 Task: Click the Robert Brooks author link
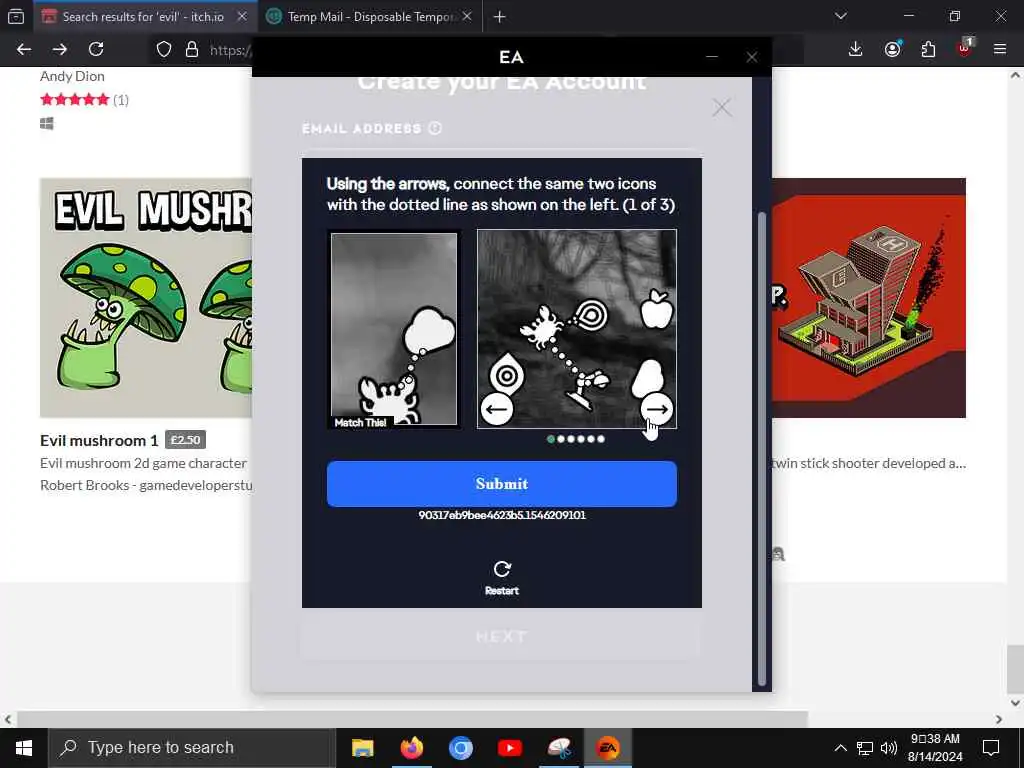(x=146, y=485)
